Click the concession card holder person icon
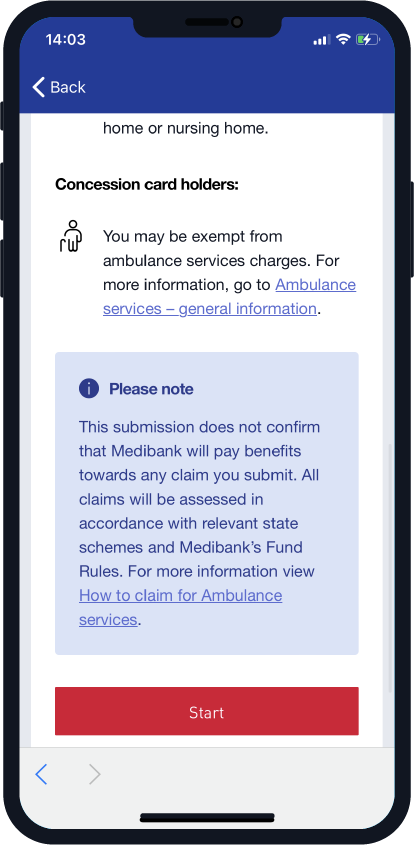414x845 pixels. (71, 236)
